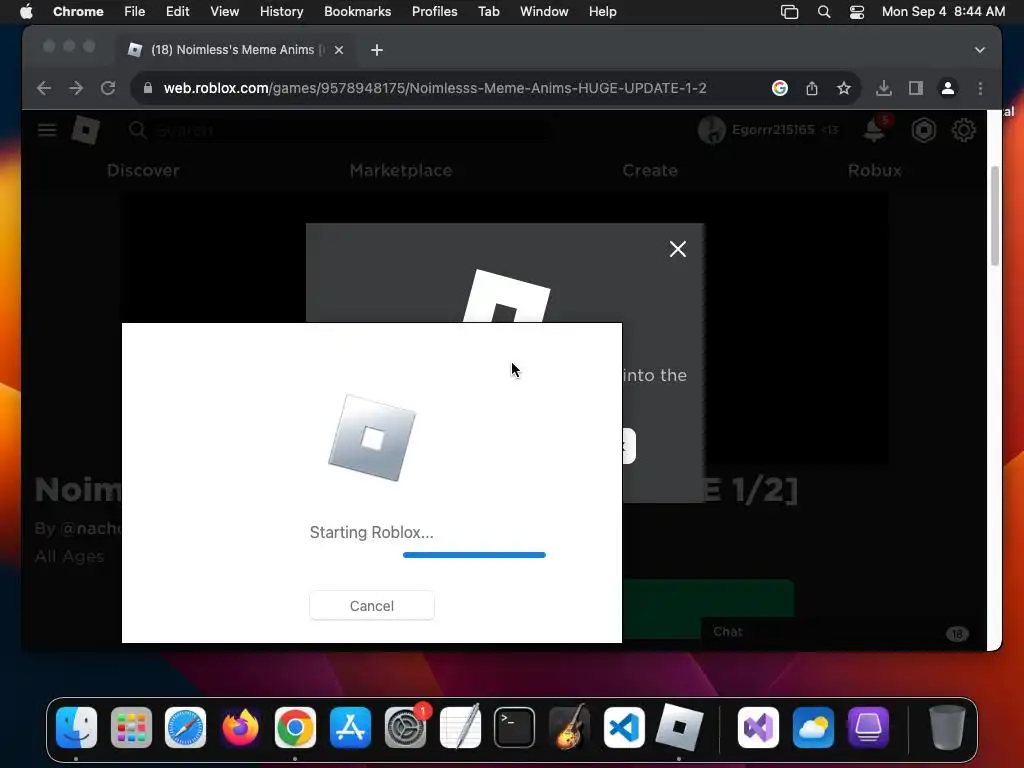The width and height of the screenshot is (1024, 768).
Task: Open System Settings from the Dock
Action: tap(405, 727)
